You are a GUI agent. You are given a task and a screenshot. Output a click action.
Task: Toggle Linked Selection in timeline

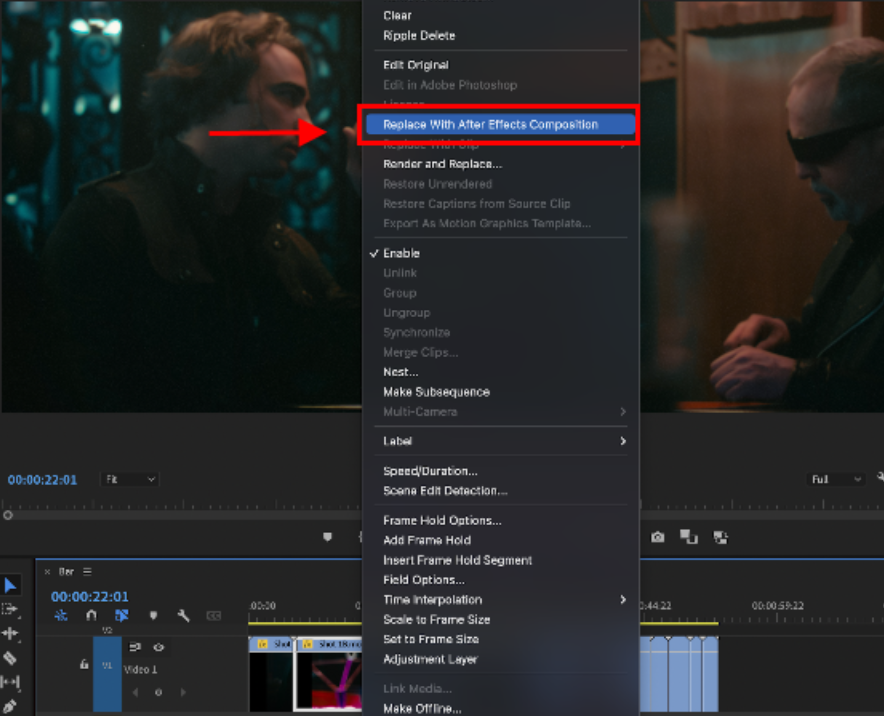[x=122, y=616]
